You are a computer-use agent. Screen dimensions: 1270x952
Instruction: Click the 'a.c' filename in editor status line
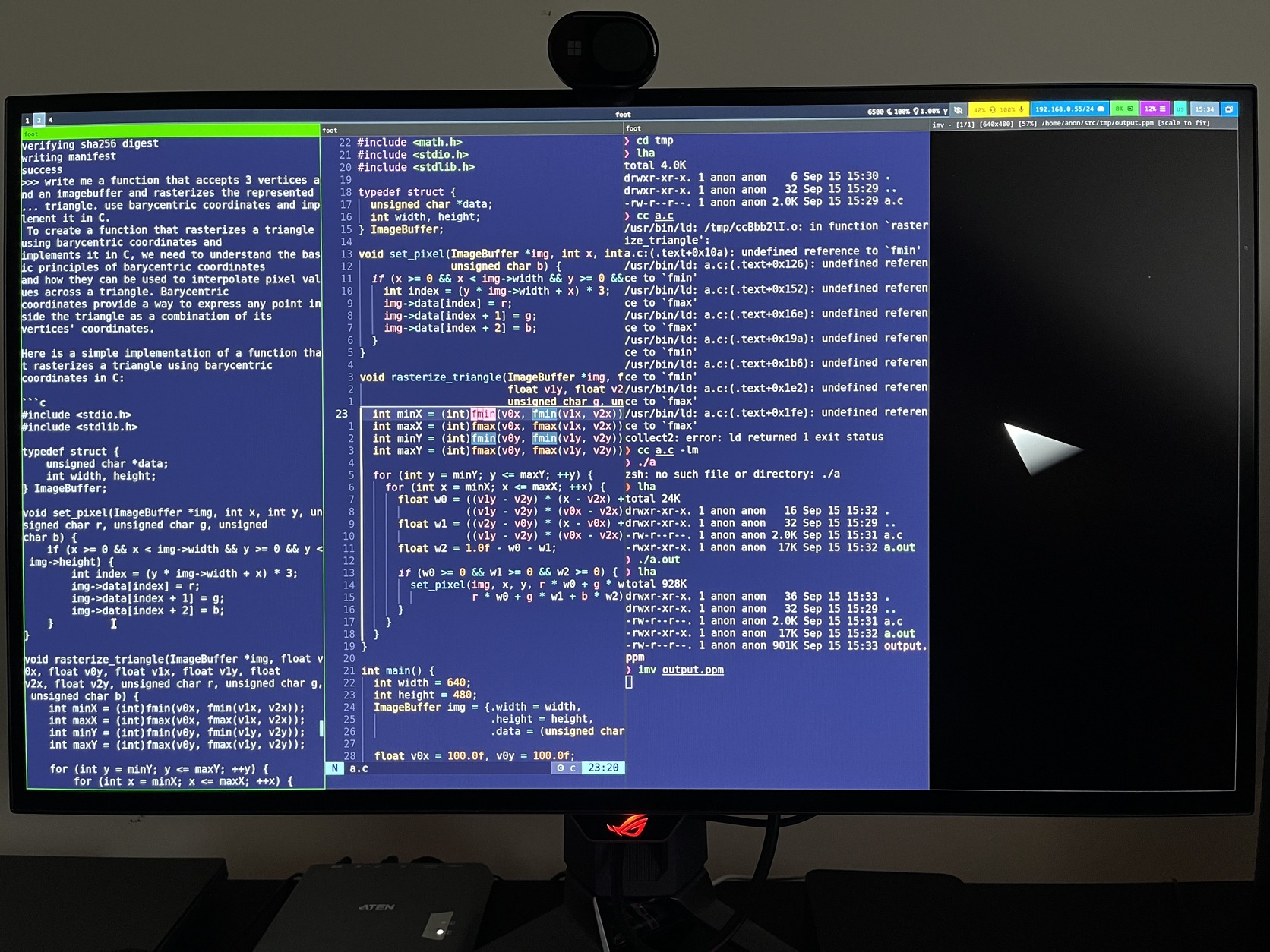coord(359,768)
